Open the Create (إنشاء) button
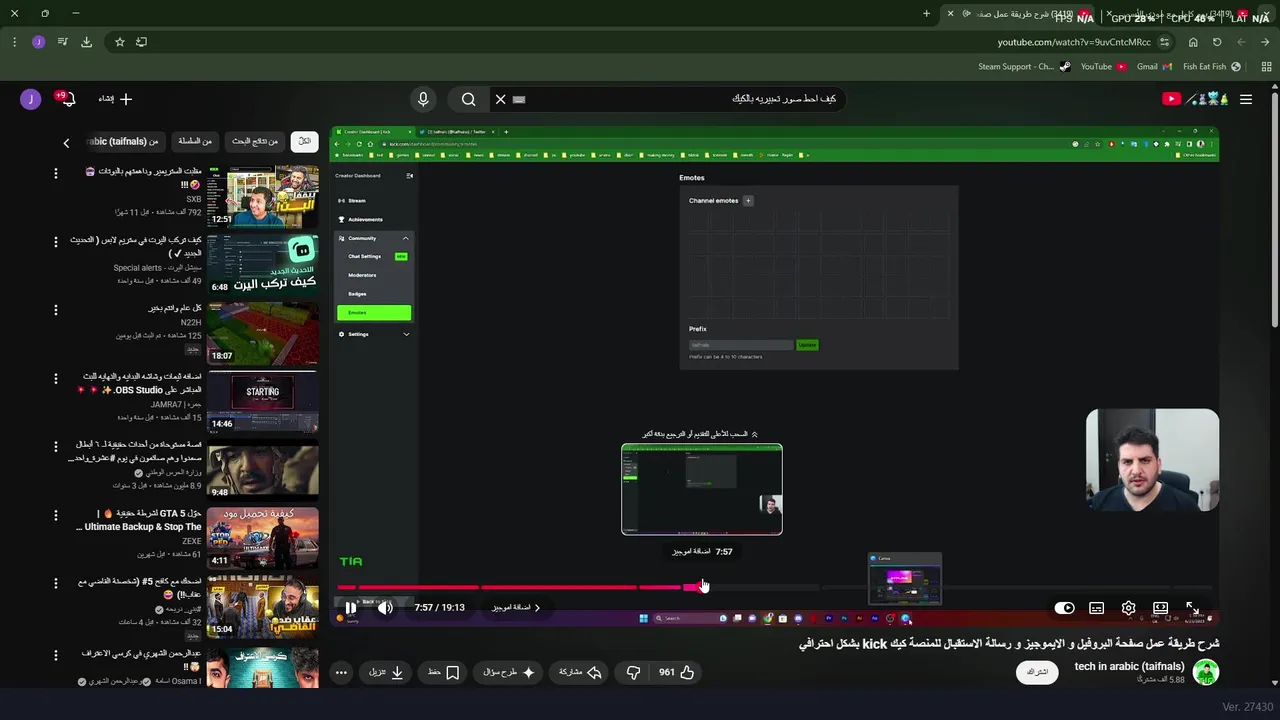Image resolution: width=1280 pixels, height=720 pixels. coord(115,99)
